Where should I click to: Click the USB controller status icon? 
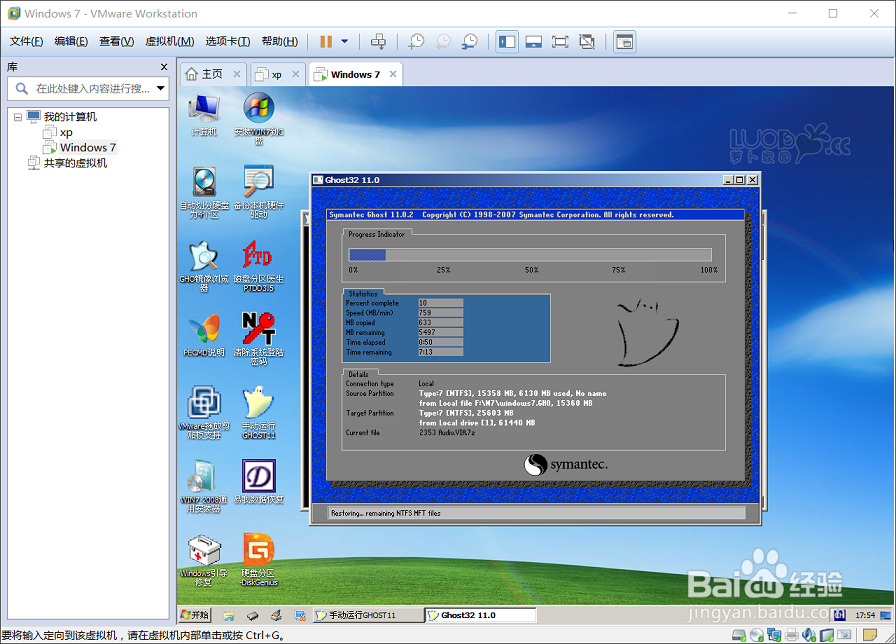point(827,635)
